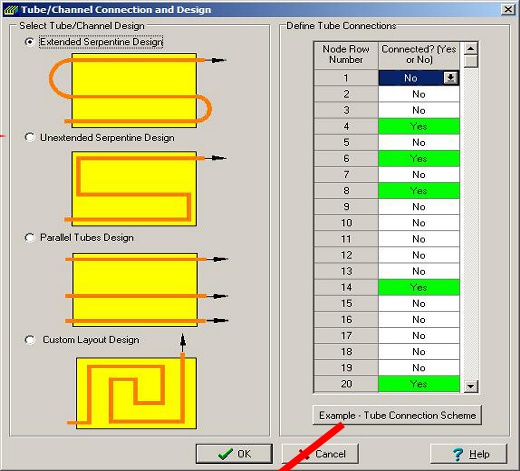520x471 pixels.
Task: Click the extended serpentine tube diagram
Action: pos(137,90)
